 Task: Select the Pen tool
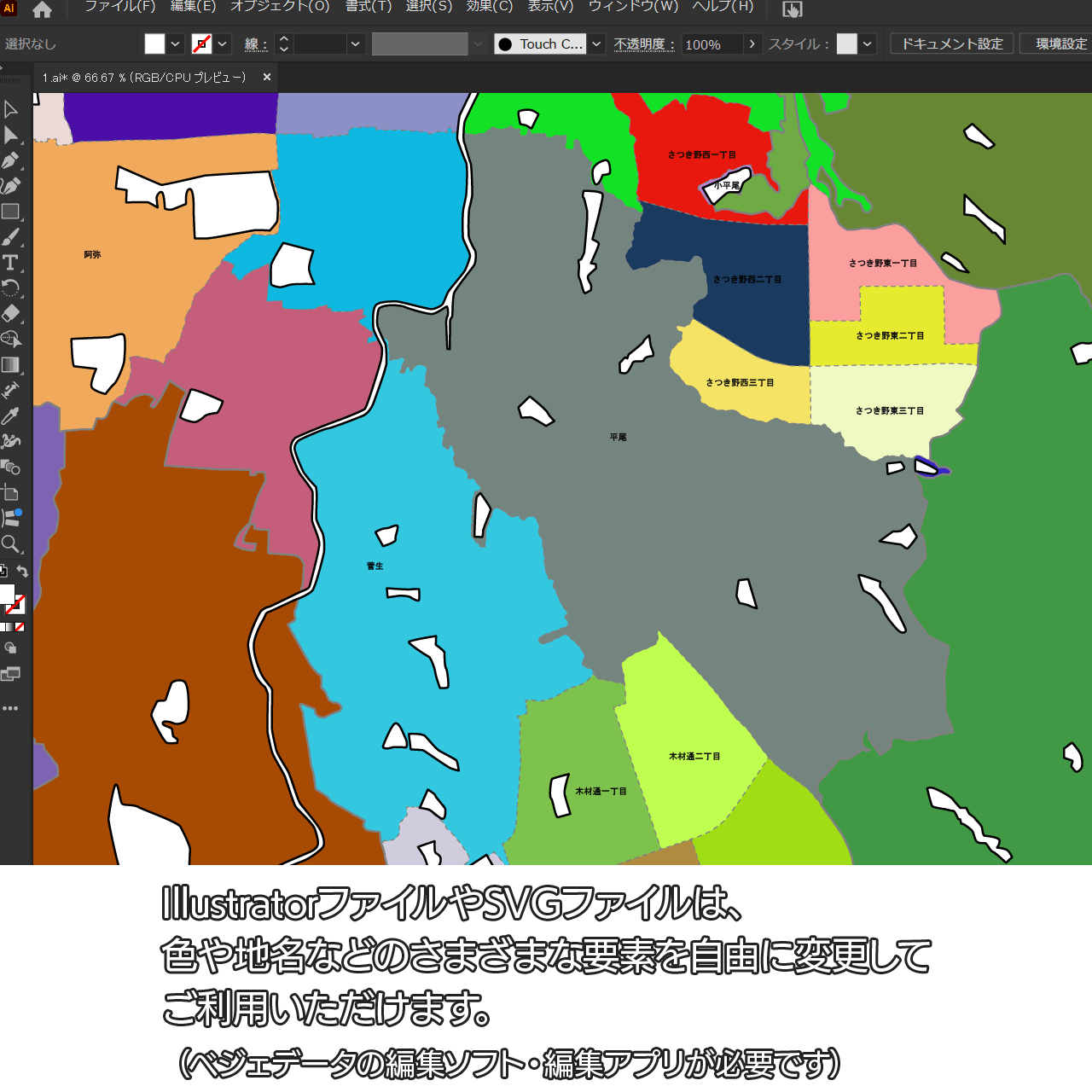click(x=10, y=160)
